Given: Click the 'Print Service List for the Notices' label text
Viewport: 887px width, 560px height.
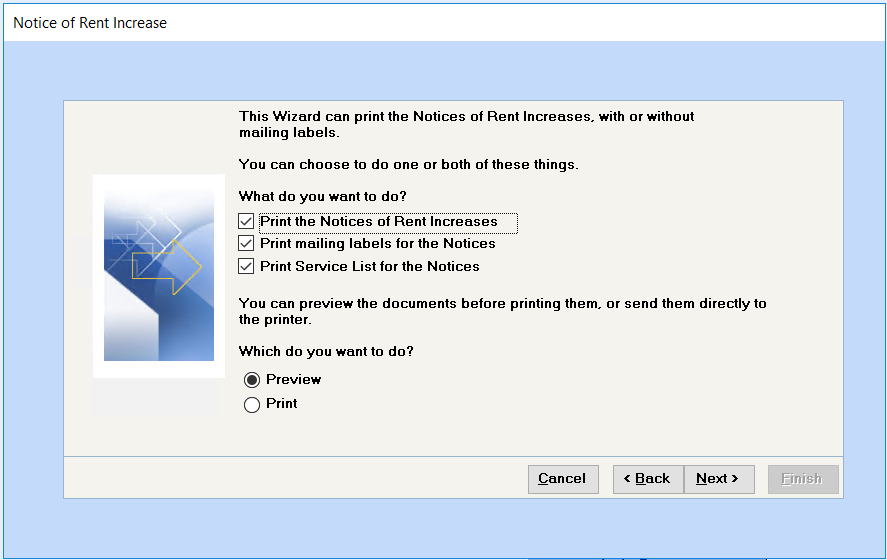Looking at the screenshot, I should click(x=369, y=266).
